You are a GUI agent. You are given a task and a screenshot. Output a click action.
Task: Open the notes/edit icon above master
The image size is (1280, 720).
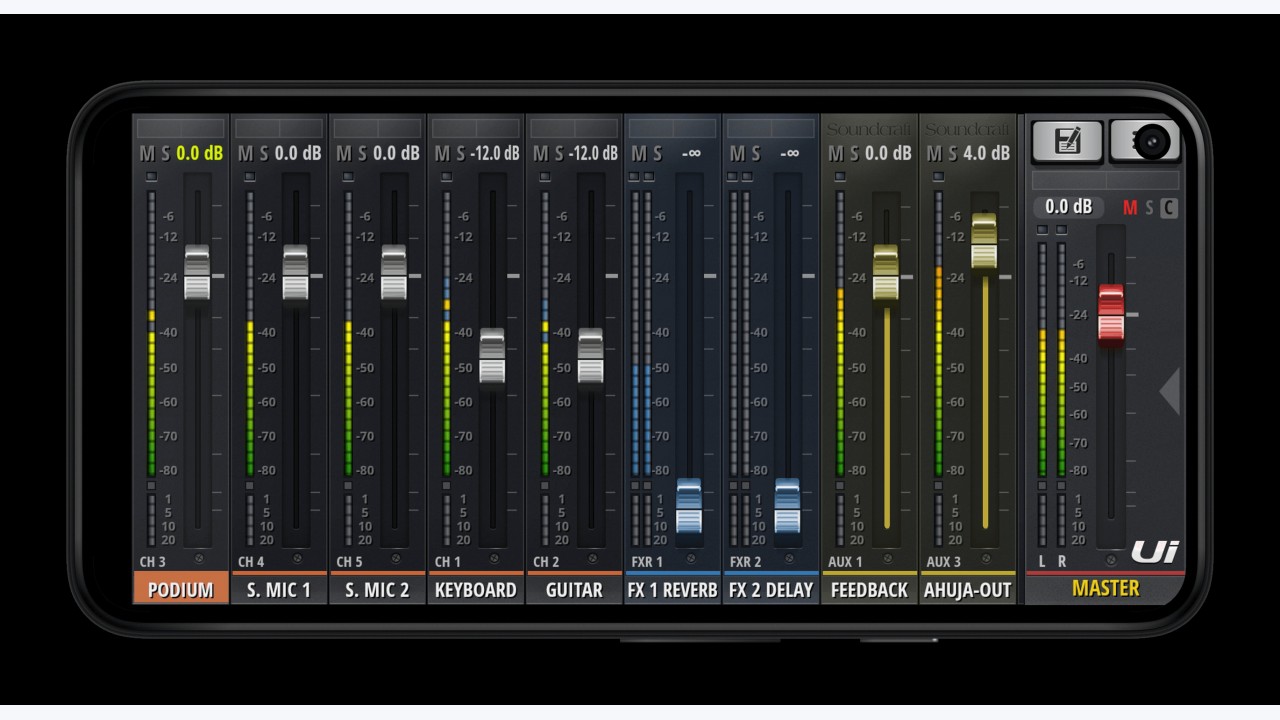pyautogui.click(x=1067, y=142)
